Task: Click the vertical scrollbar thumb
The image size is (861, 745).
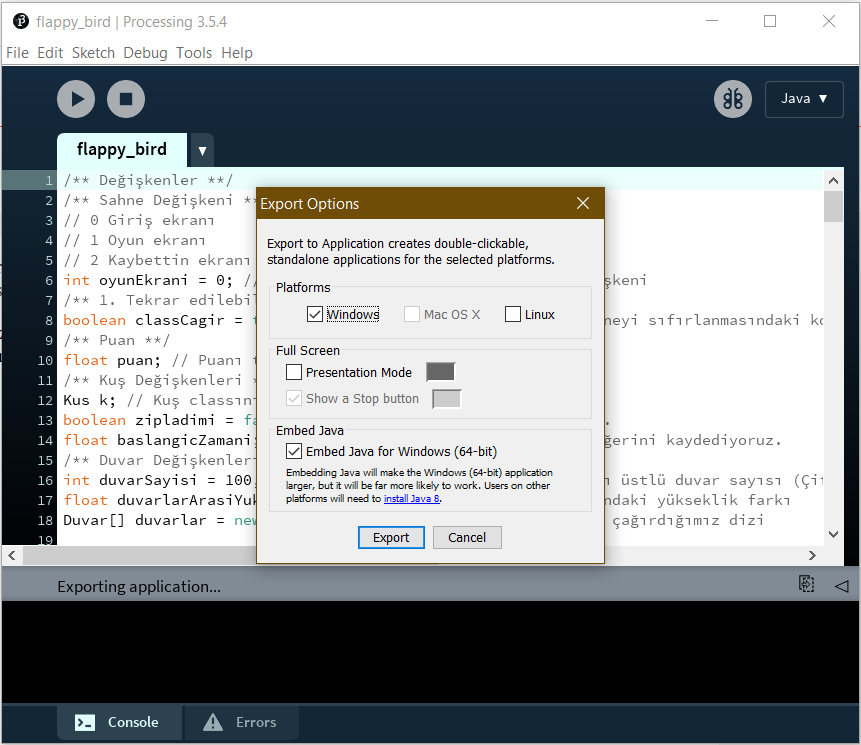Action: click(833, 206)
